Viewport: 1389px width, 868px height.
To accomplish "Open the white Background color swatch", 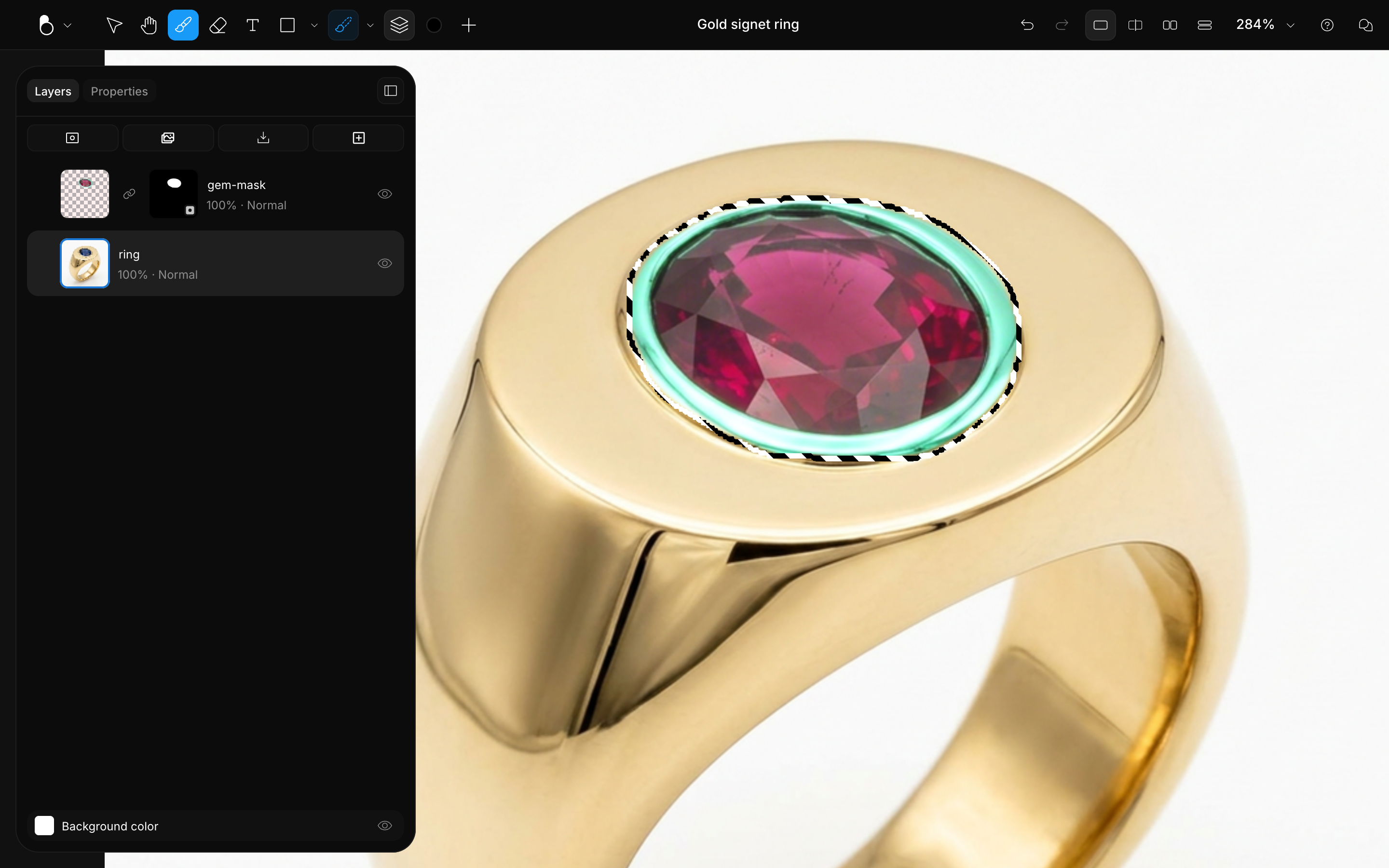I will [x=44, y=826].
